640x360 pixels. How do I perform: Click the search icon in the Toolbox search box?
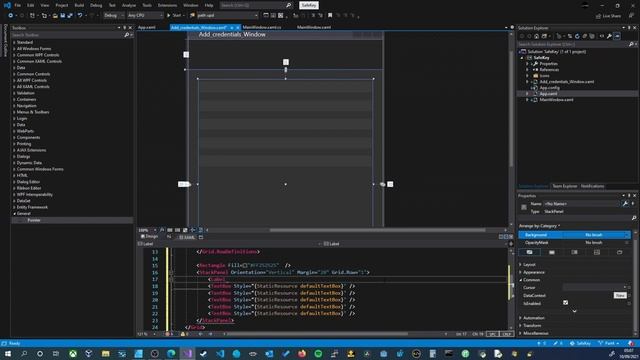(x=127, y=35)
